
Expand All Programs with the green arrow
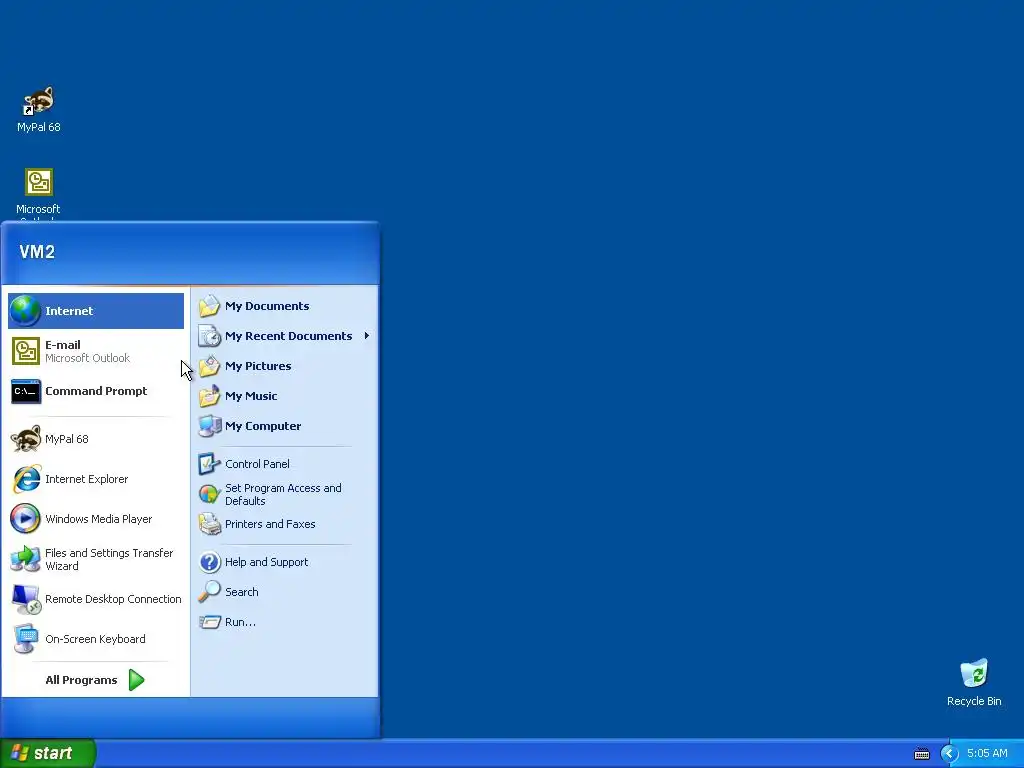136,680
